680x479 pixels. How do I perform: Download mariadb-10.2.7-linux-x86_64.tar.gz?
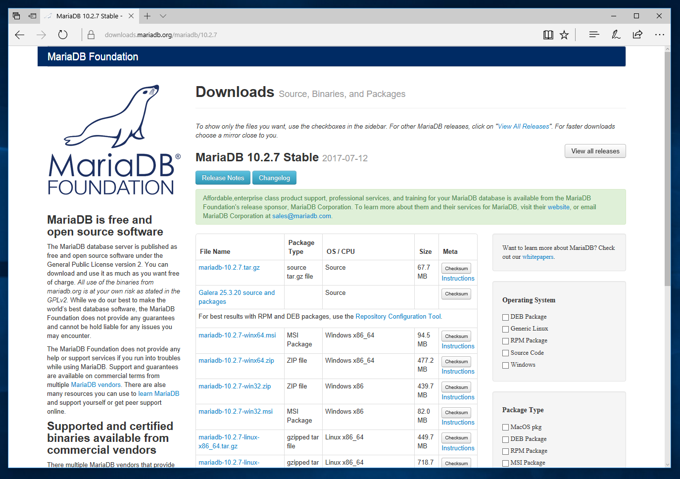tap(229, 441)
